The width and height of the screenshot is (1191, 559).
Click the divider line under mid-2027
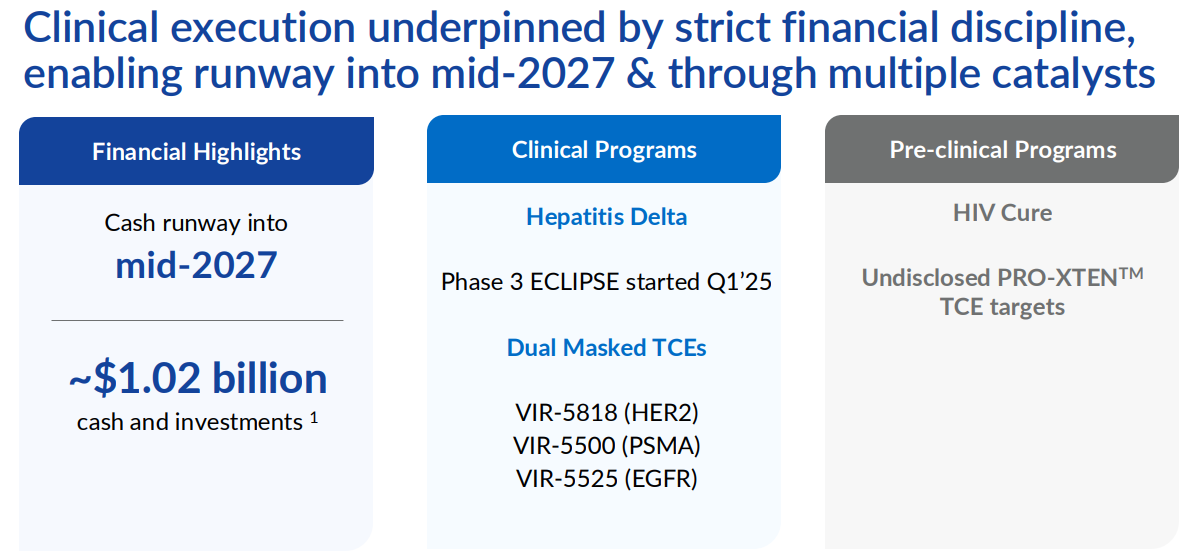click(197, 321)
